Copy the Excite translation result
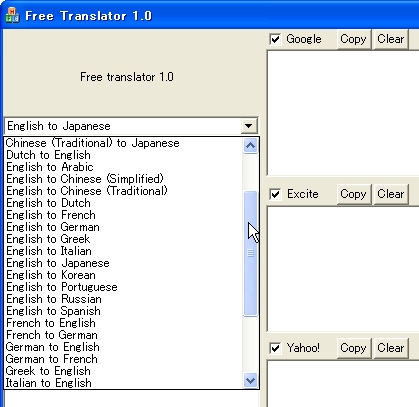The height and width of the screenshot is (407, 419). [353, 194]
